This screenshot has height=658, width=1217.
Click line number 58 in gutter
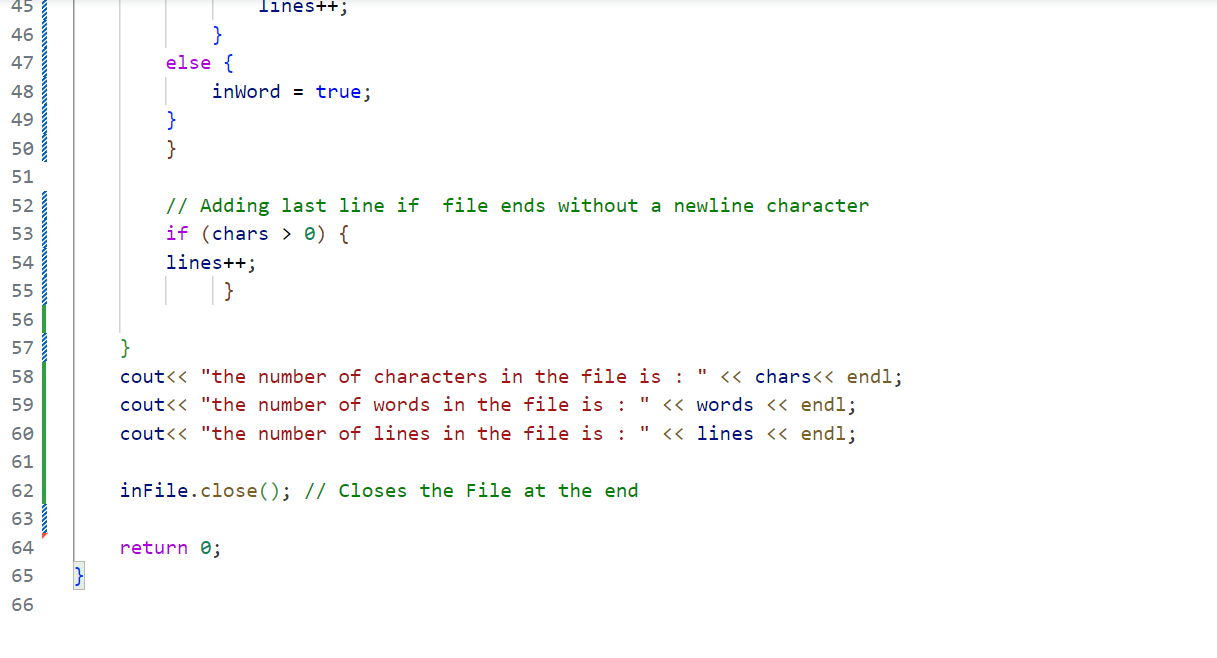(22, 377)
